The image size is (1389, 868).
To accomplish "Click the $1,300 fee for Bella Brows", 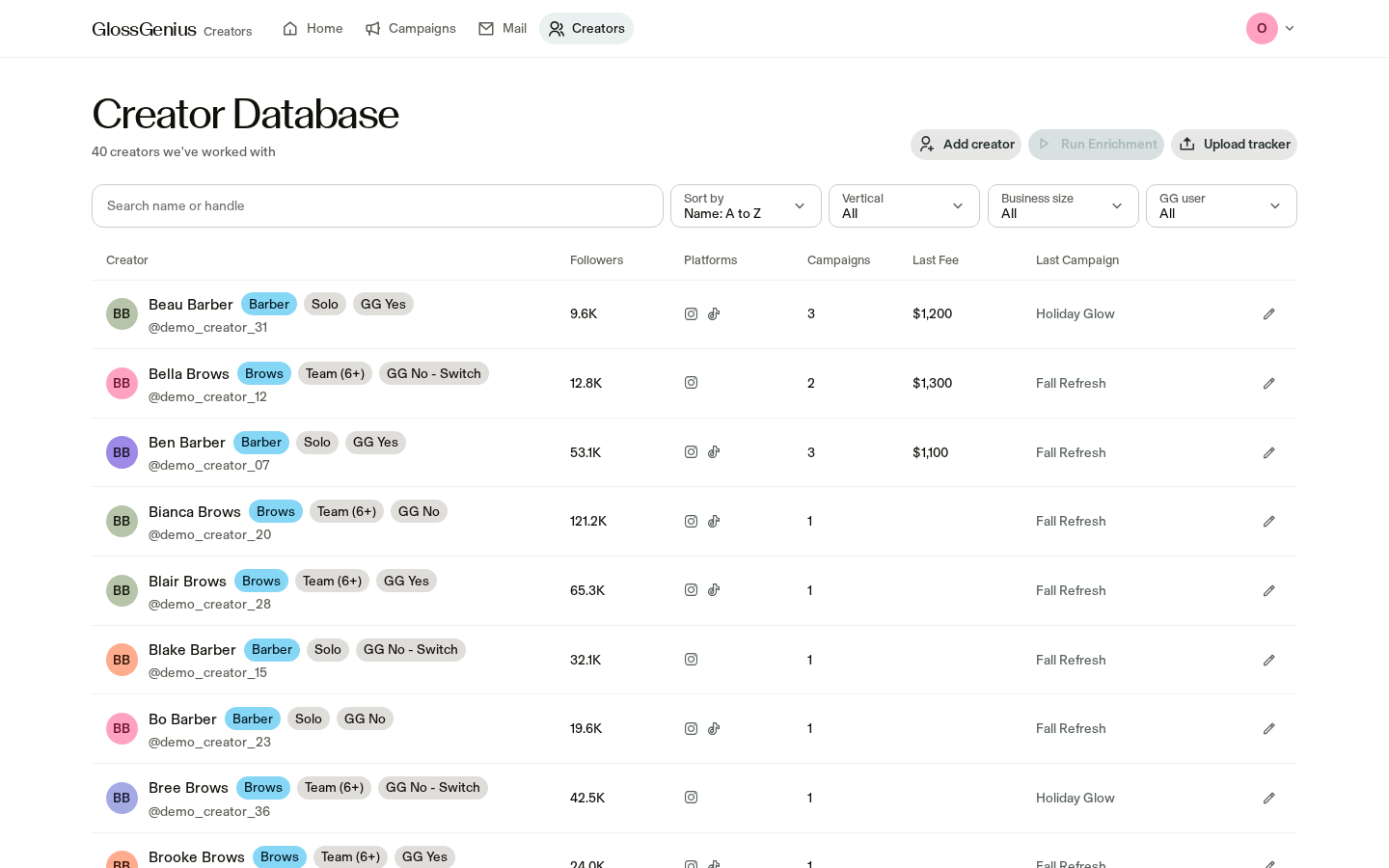I will coord(932,383).
